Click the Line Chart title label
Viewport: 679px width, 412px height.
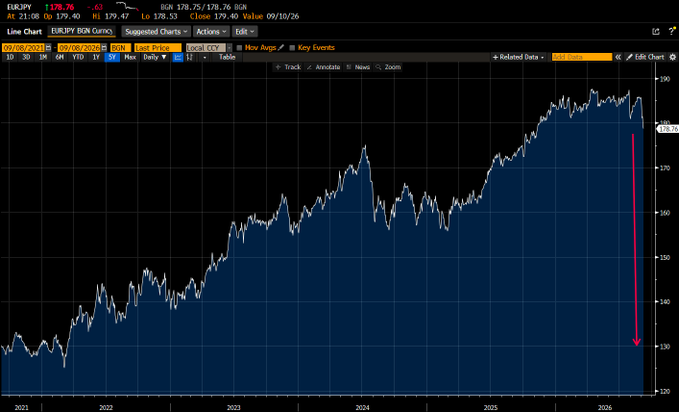tap(24, 32)
